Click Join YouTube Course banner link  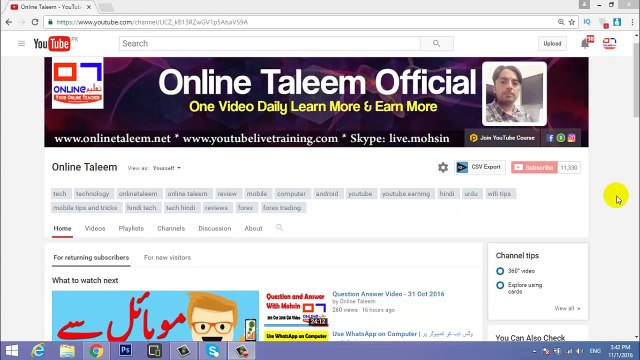502,138
